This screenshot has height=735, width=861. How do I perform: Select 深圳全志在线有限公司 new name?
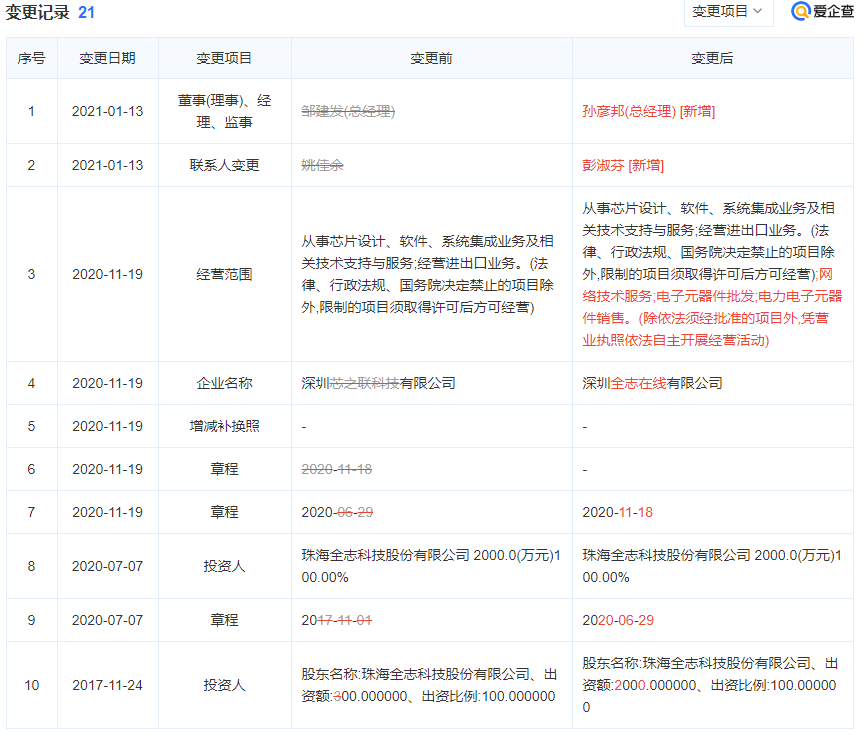[652, 383]
